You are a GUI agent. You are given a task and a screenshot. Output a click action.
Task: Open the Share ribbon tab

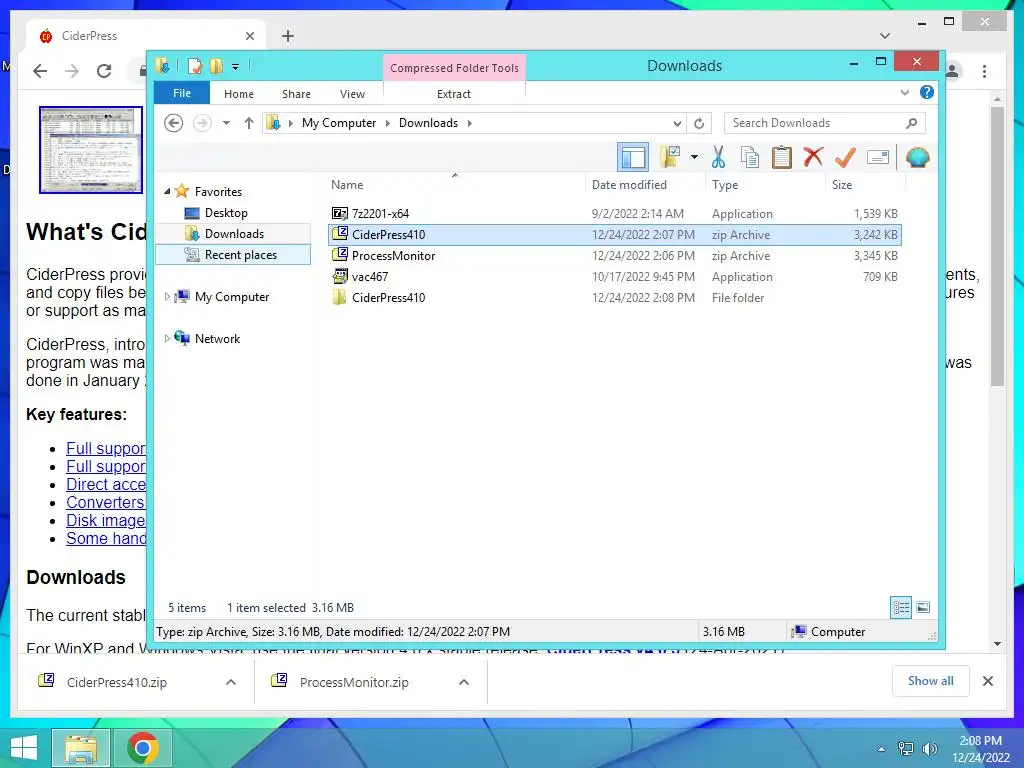tap(296, 94)
